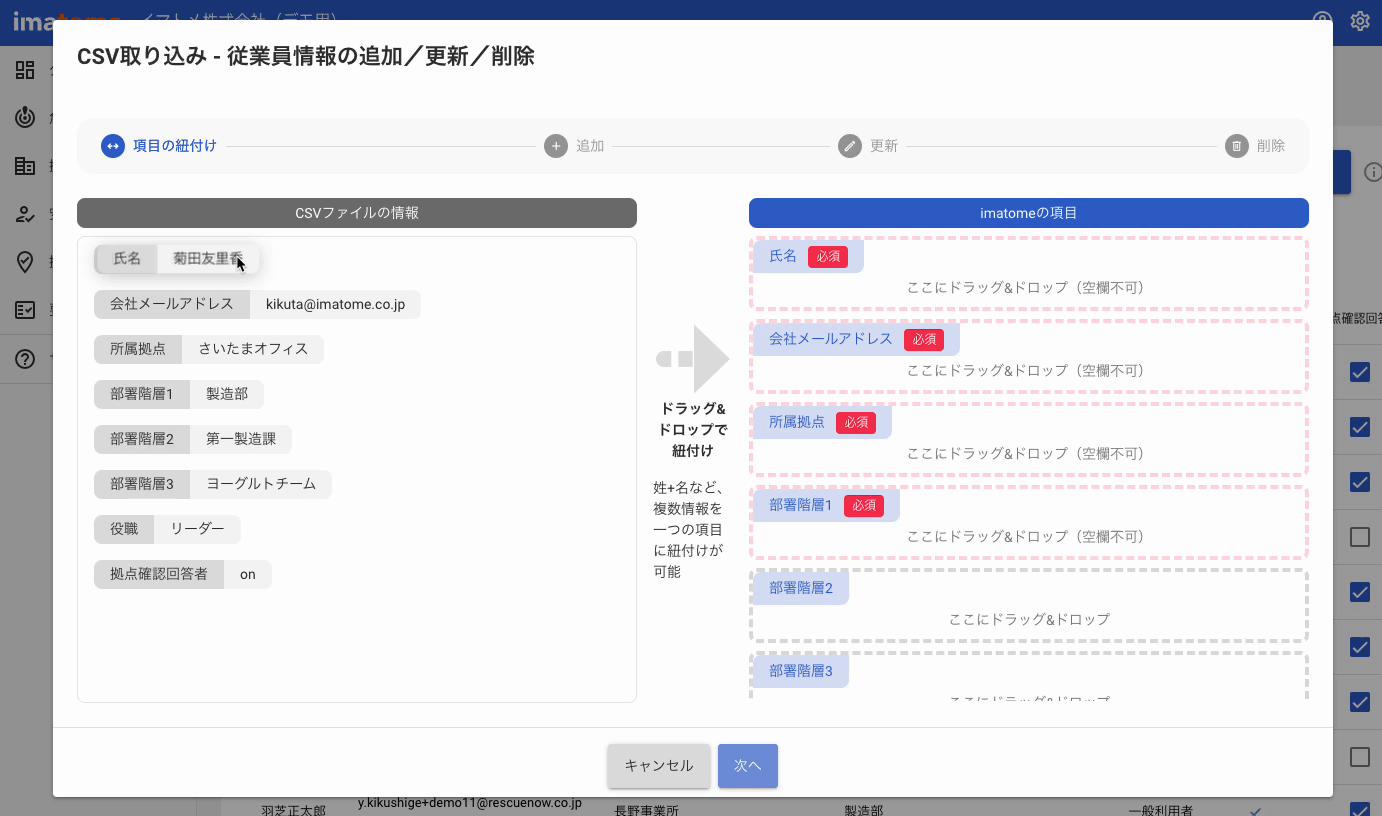Check the first unchecked checkbox in right column
1382x816 pixels.
click(1360, 537)
